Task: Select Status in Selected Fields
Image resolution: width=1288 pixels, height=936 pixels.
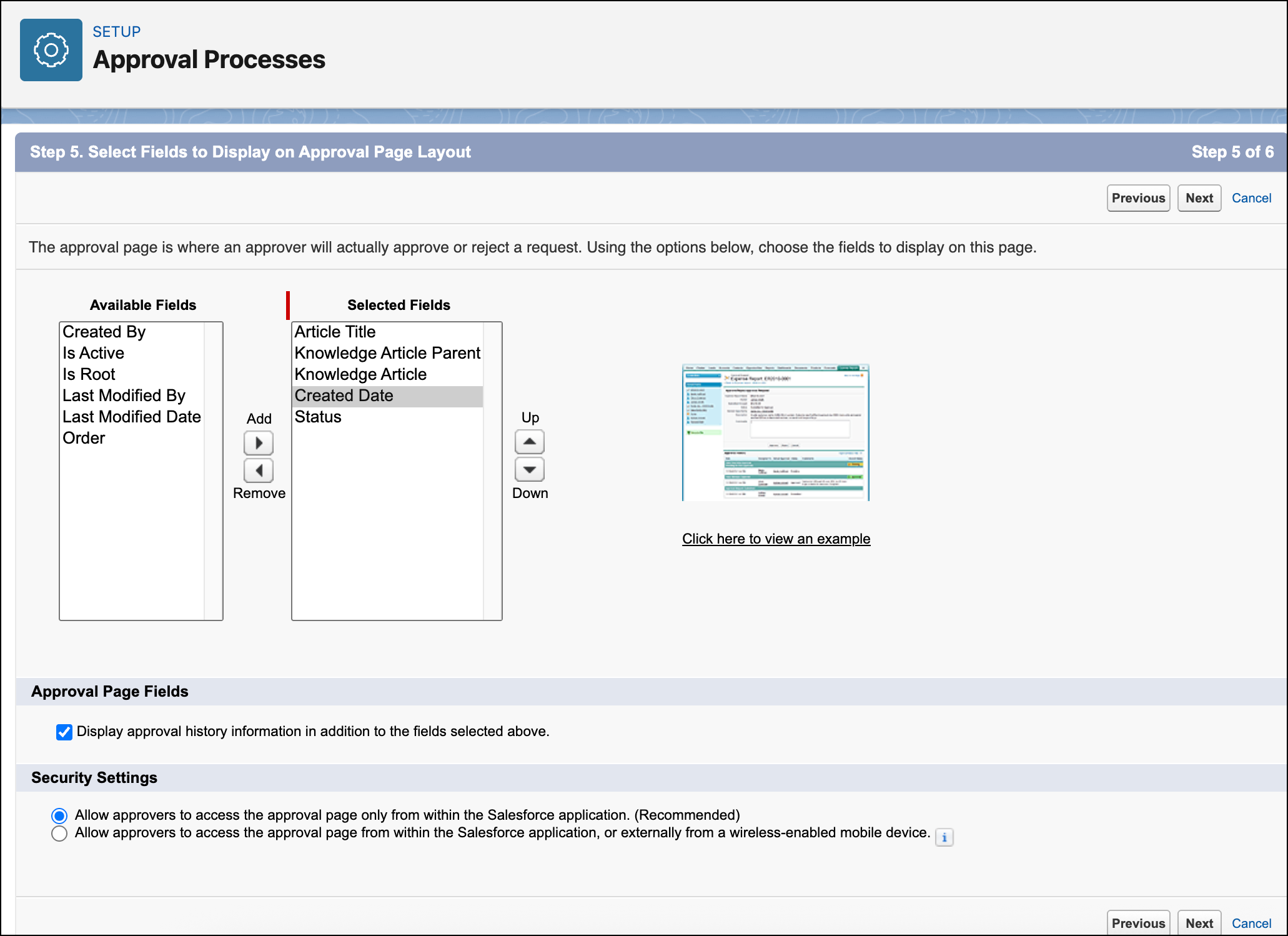Action: [x=387, y=417]
